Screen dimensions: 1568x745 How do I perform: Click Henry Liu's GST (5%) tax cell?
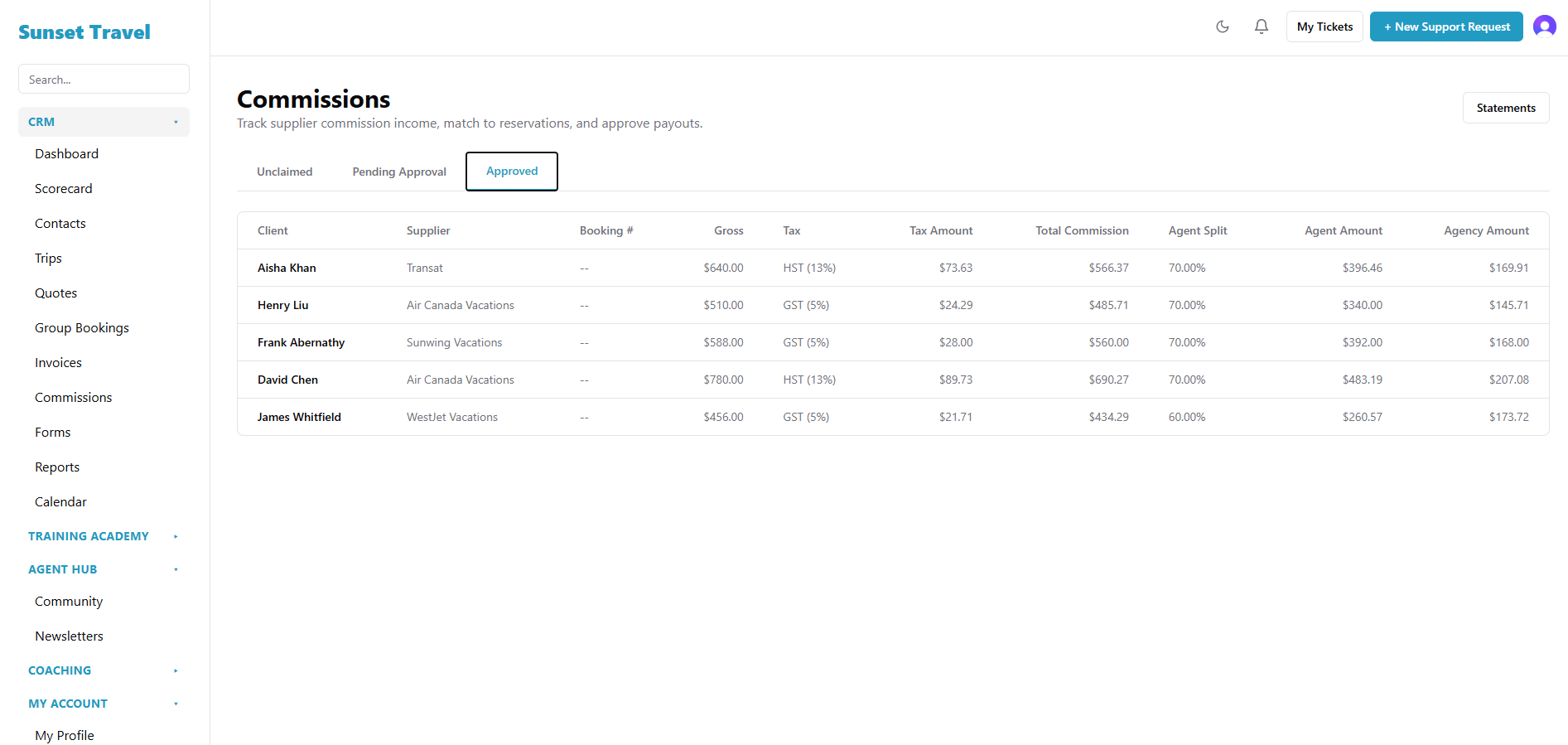point(806,305)
